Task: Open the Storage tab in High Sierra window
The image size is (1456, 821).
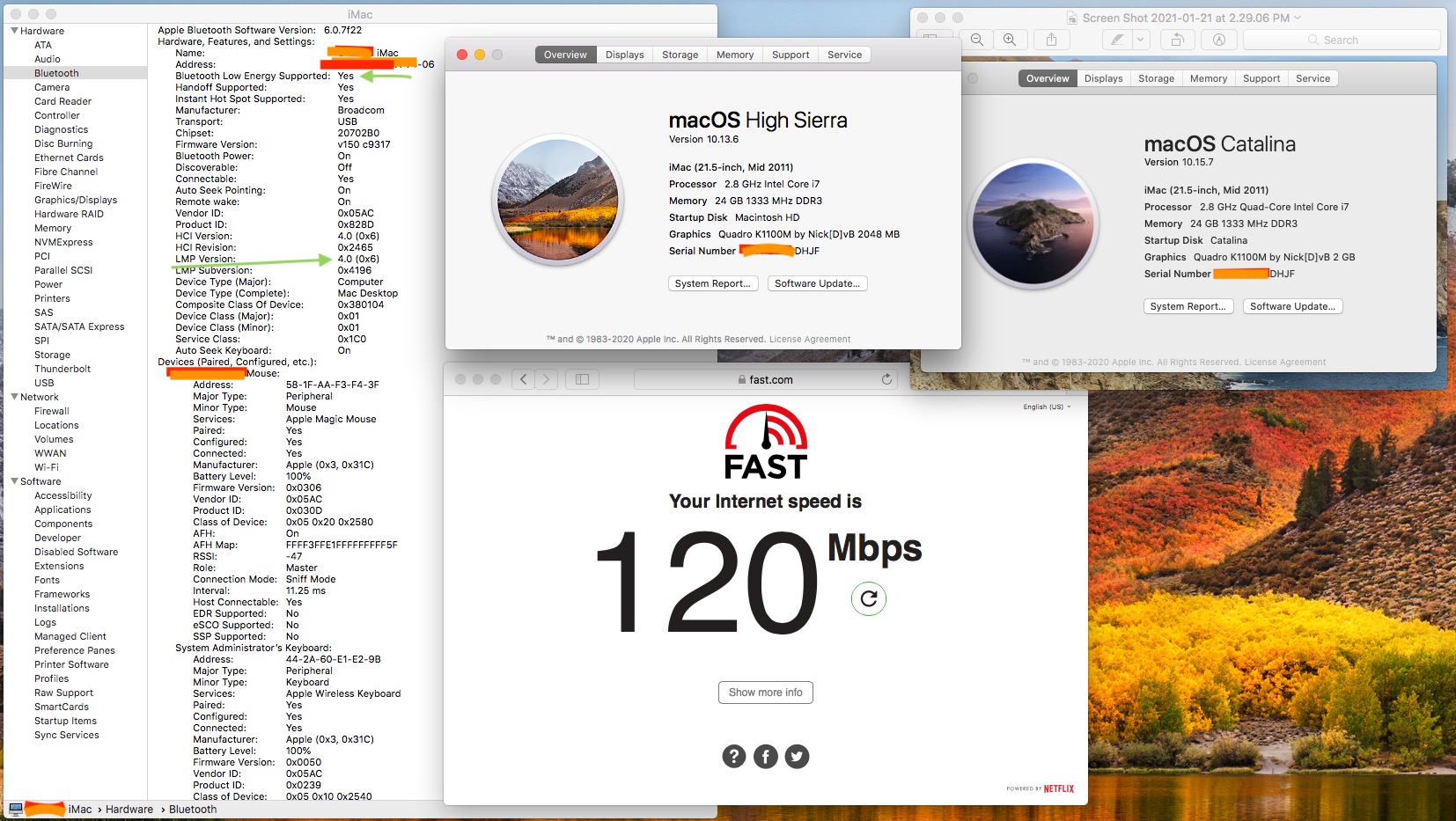Action: point(680,55)
